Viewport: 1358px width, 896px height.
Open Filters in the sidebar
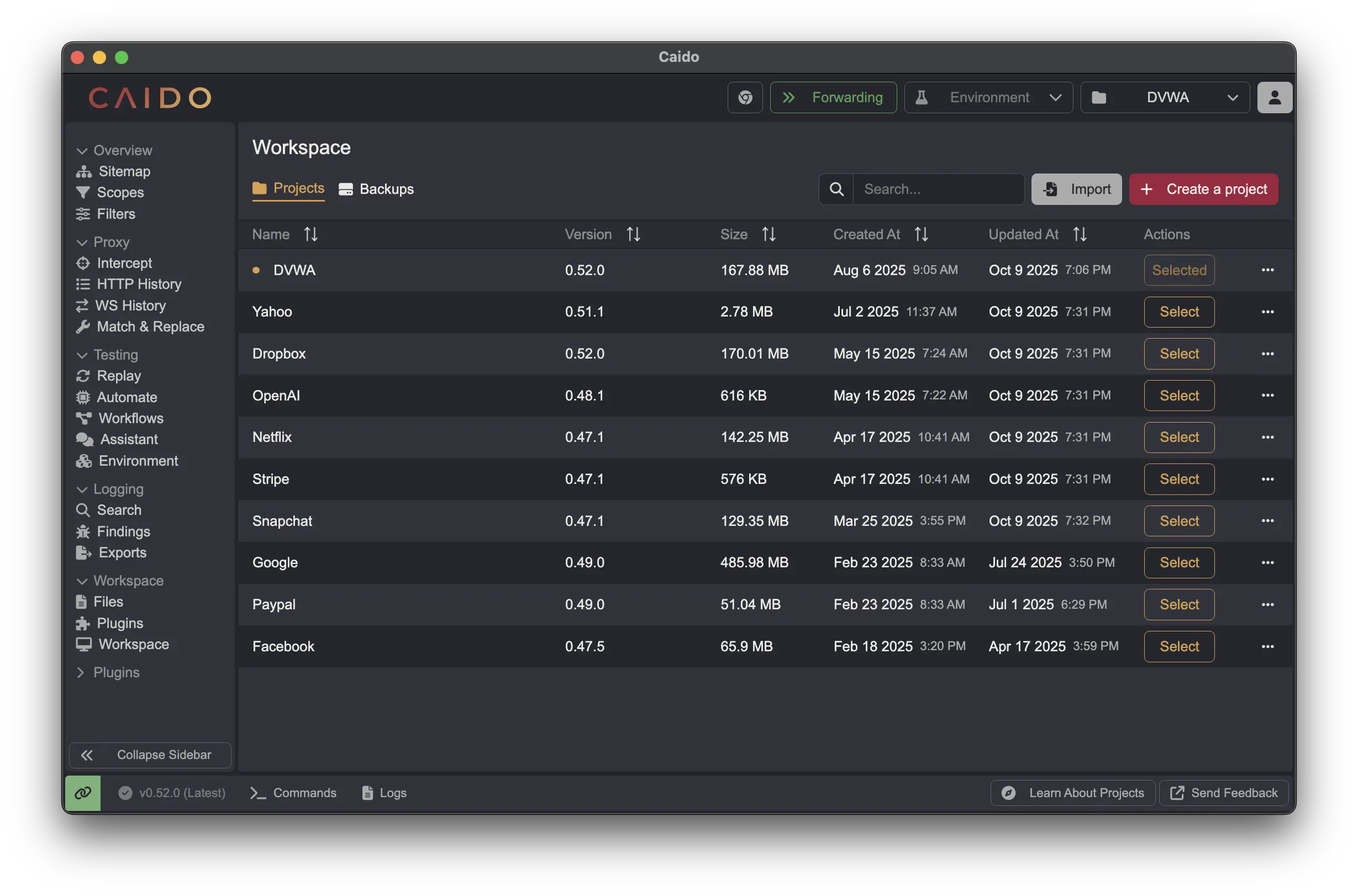106,214
